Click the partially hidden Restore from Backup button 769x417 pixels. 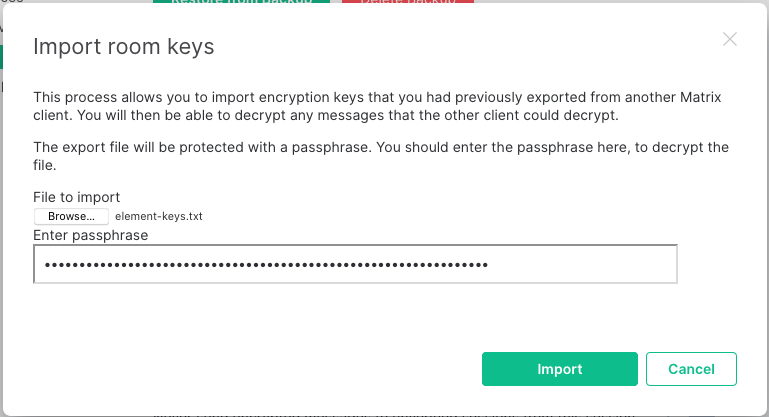click(x=241, y=1)
